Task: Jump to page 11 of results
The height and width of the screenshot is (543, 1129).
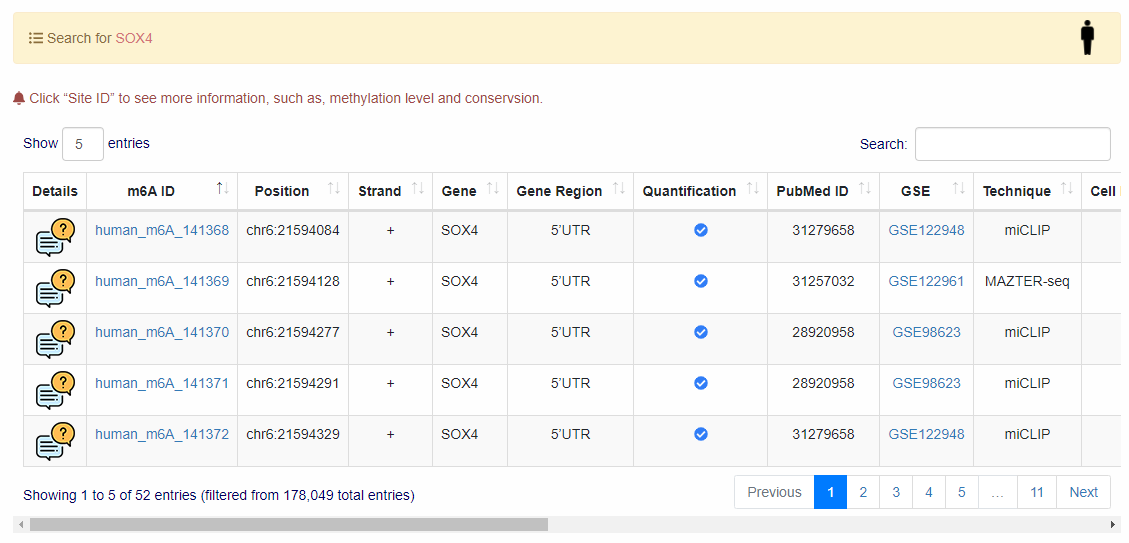Action: pos(1037,492)
